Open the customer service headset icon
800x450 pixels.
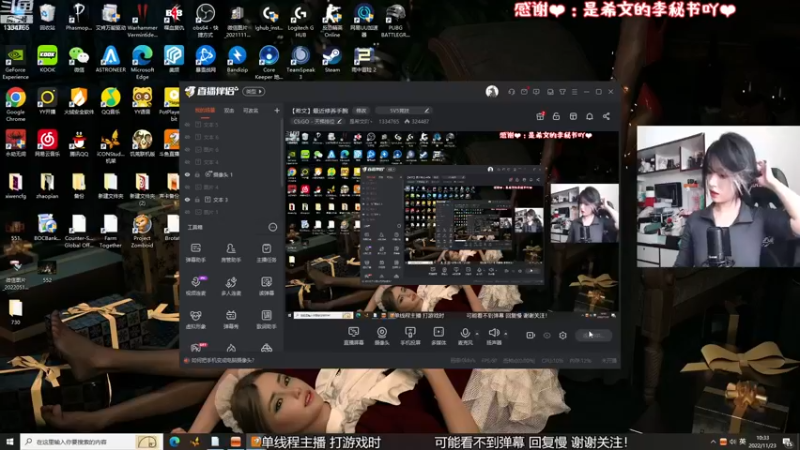click(511, 92)
